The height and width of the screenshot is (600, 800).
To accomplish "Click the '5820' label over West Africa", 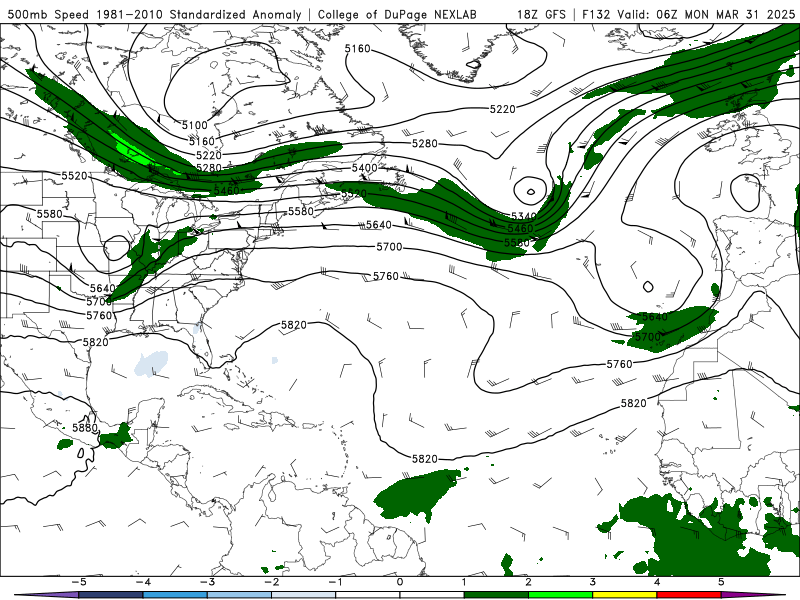I will (x=634, y=404).
